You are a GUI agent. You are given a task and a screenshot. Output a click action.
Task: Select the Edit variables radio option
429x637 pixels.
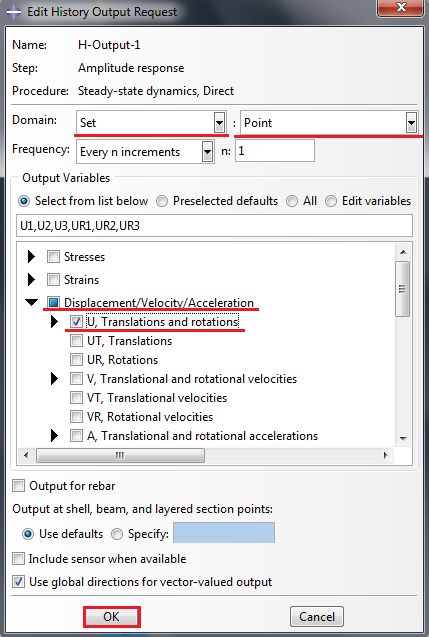point(331,201)
